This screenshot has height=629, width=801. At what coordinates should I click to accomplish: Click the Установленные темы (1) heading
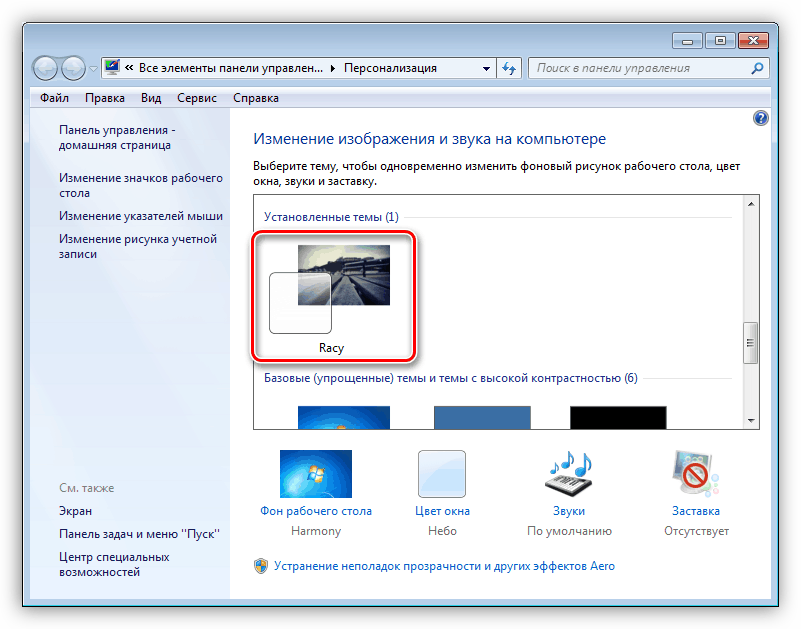click(331, 217)
